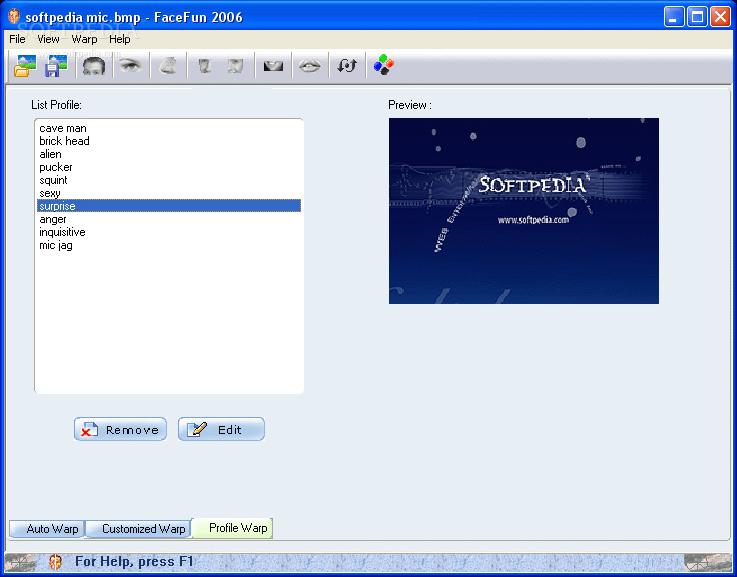737x577 pixels.
Task: Open the Help menu
Action: 119,39
